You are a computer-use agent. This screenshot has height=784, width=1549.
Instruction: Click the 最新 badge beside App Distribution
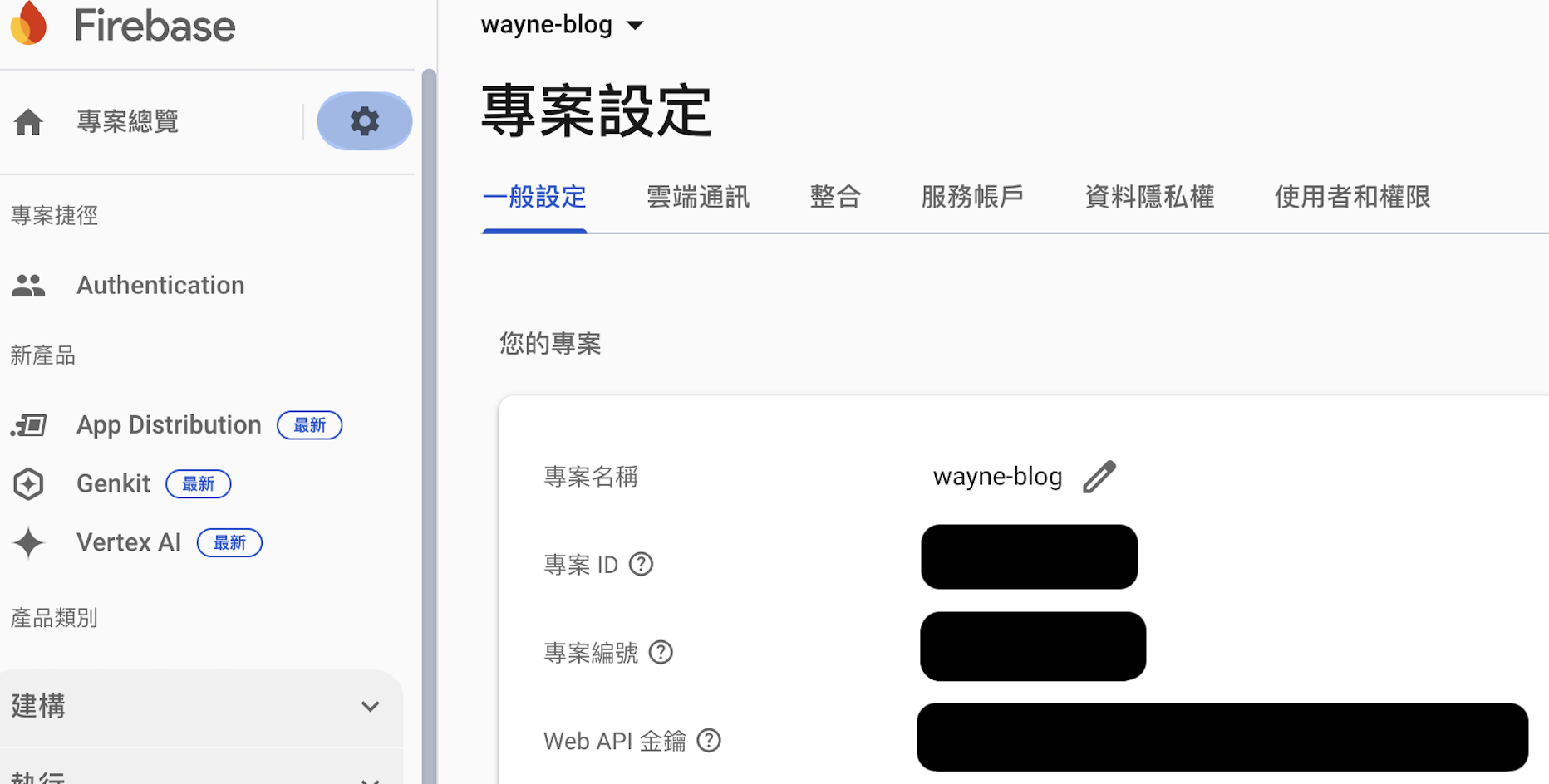pos(309,425)
